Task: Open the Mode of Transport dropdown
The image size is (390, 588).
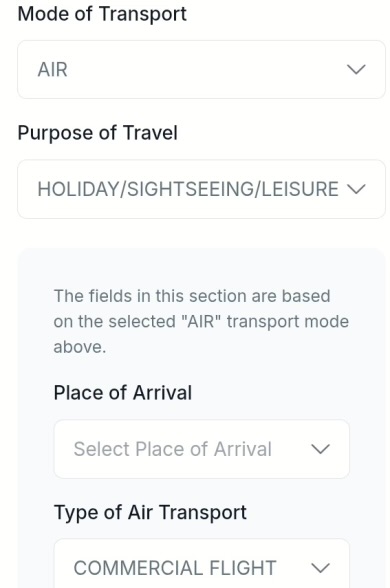Action: [201, 69]
